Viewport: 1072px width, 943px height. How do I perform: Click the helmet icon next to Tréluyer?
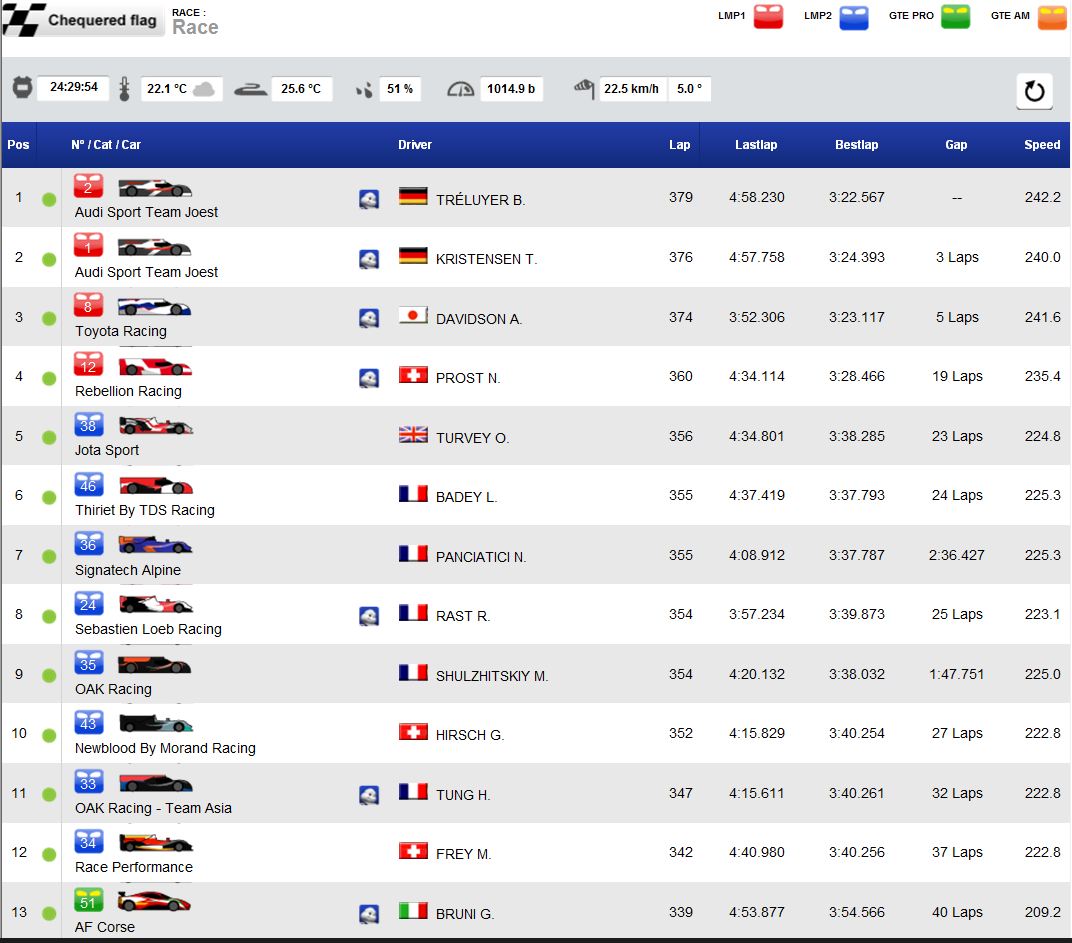point(369,199)
